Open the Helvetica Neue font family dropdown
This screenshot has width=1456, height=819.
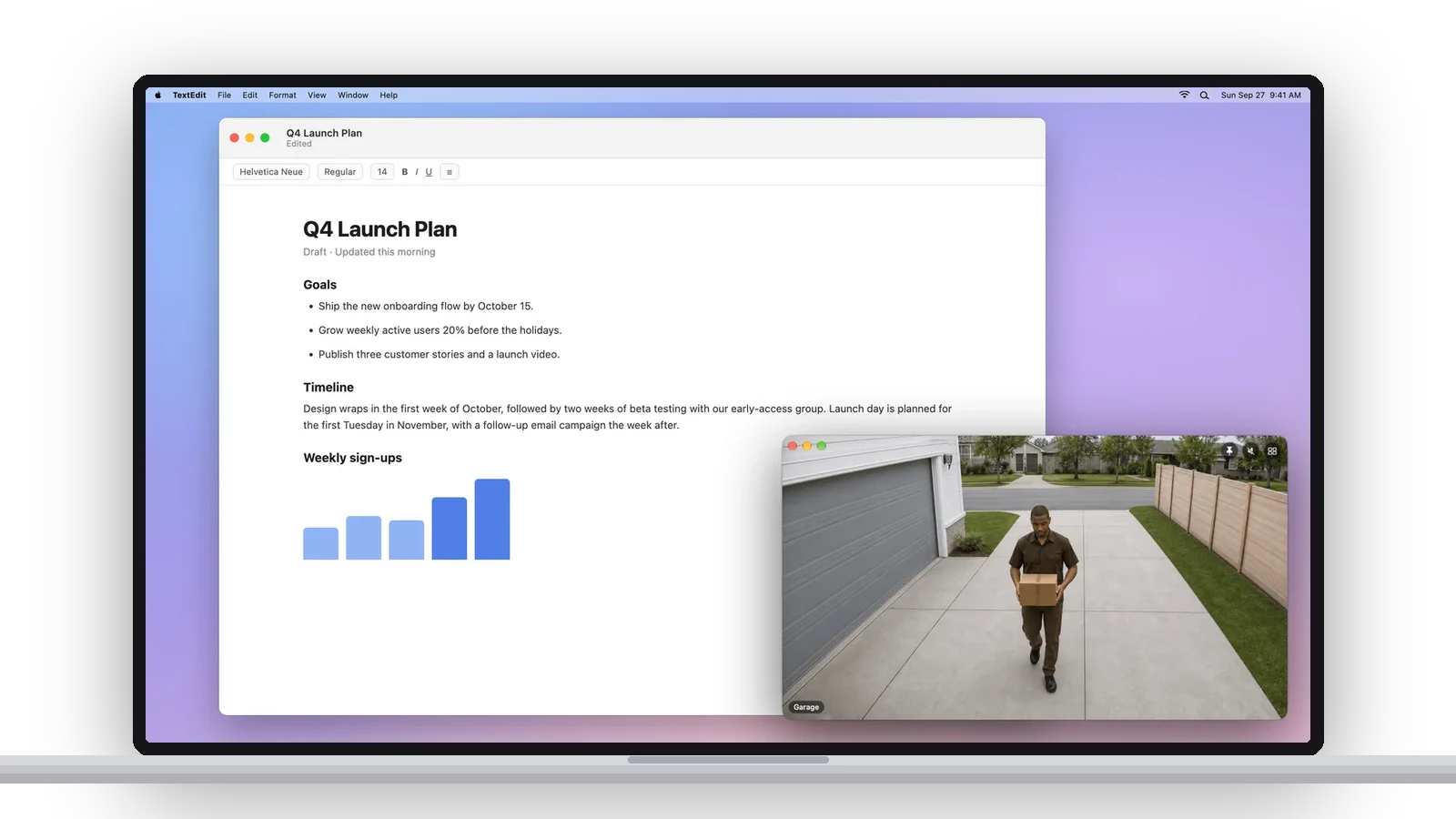tap(271, 172)
